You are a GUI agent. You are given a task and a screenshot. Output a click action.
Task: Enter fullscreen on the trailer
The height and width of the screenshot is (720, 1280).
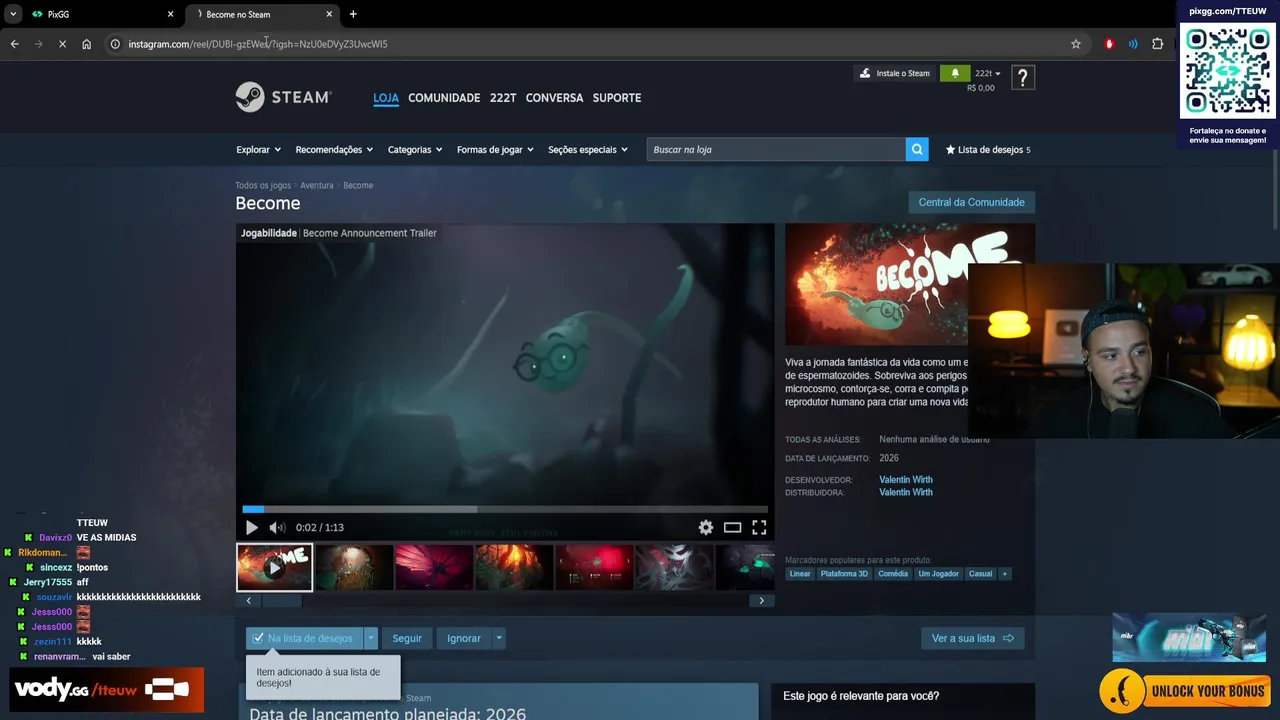click(x=759, y=528)
